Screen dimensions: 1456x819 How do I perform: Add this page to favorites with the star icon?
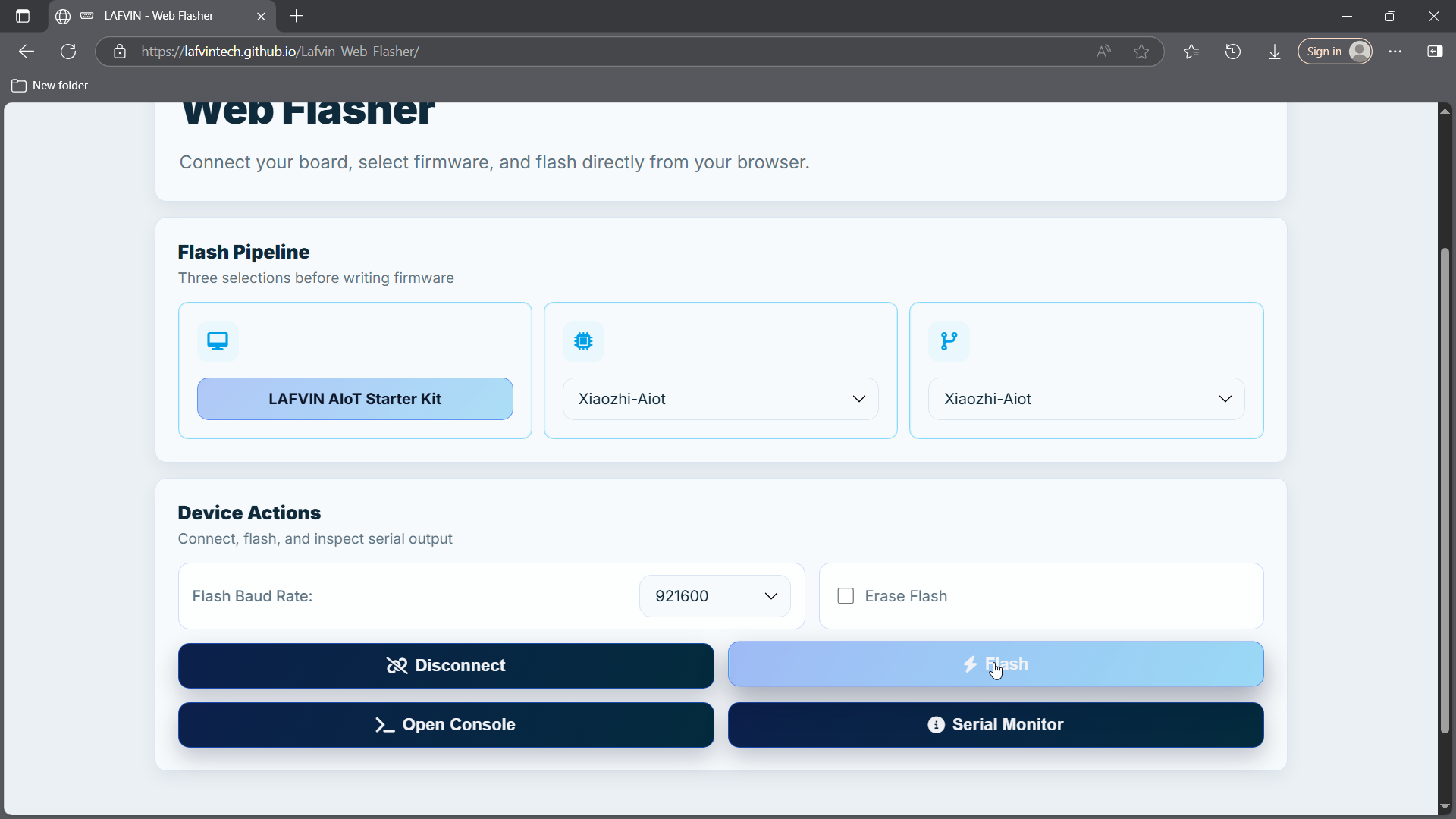tap(1141, 52)
